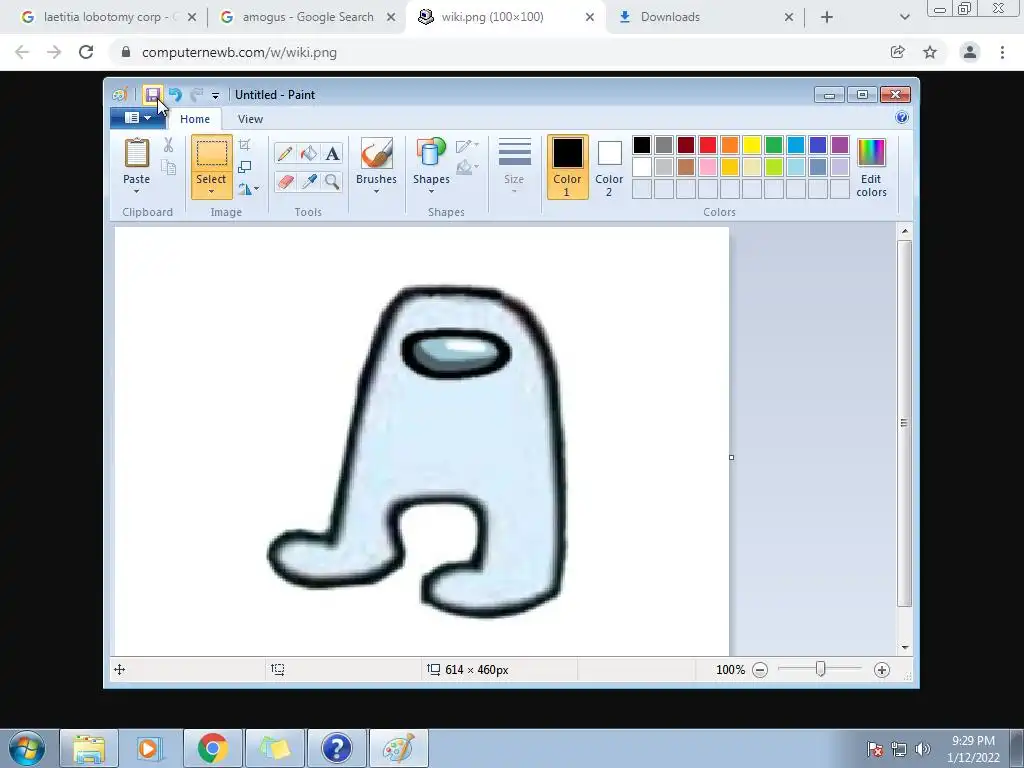
Task: Click the Crop icon in Image group
Action: [x=245, y=145]
